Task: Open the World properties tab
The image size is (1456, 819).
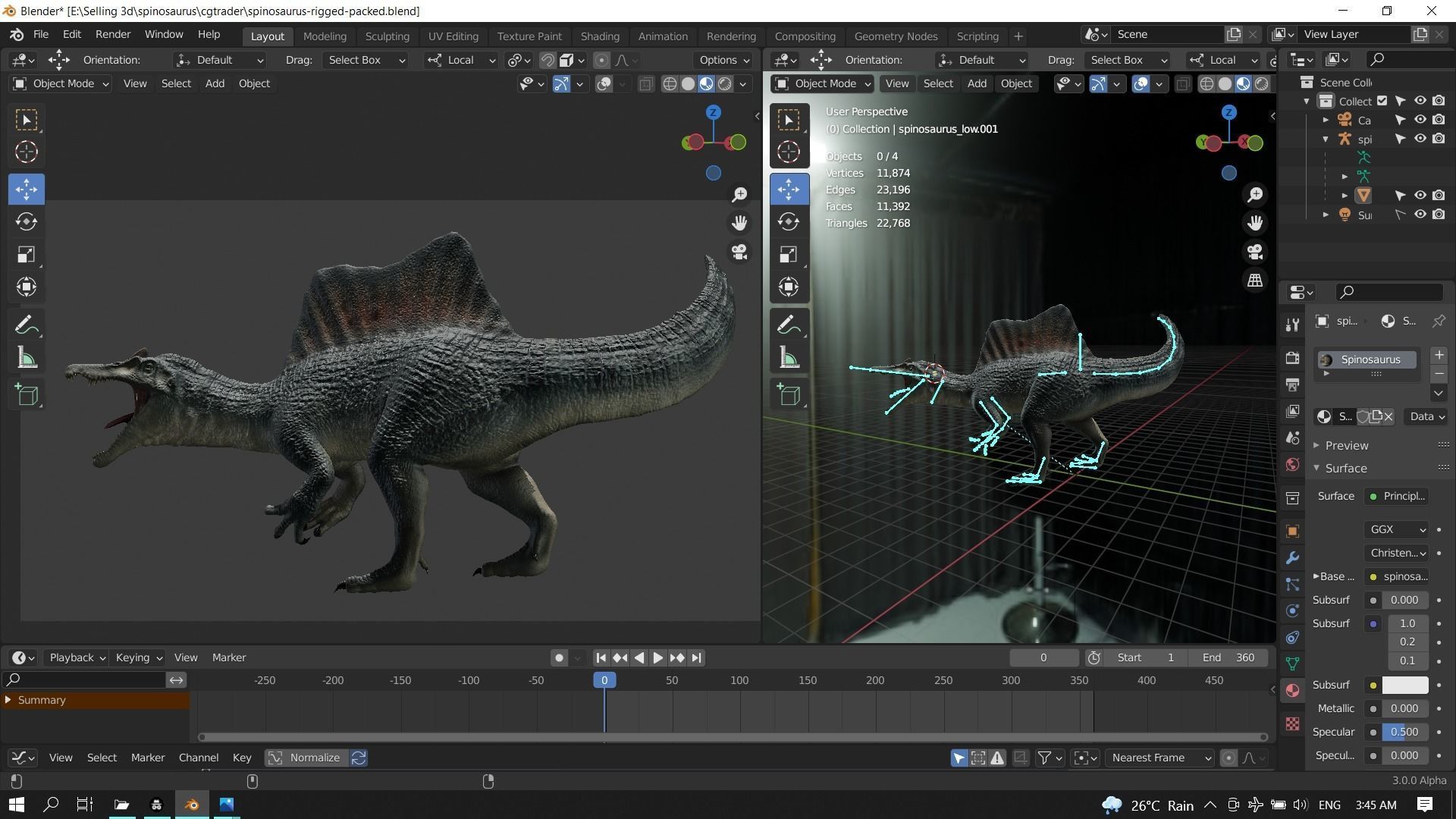Action: click(x=1292, y=465)
